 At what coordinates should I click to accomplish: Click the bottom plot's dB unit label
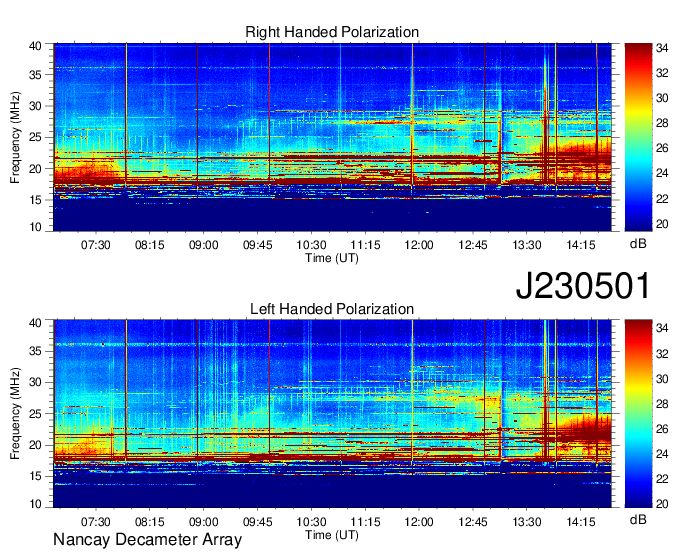click(x=638, y=519)
